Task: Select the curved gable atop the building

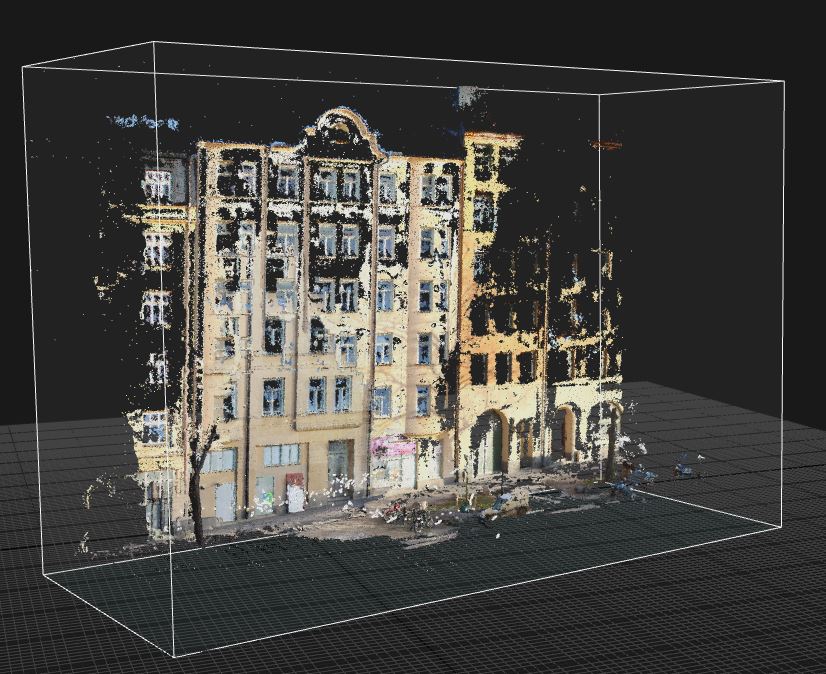Action: tap(340, 132)
